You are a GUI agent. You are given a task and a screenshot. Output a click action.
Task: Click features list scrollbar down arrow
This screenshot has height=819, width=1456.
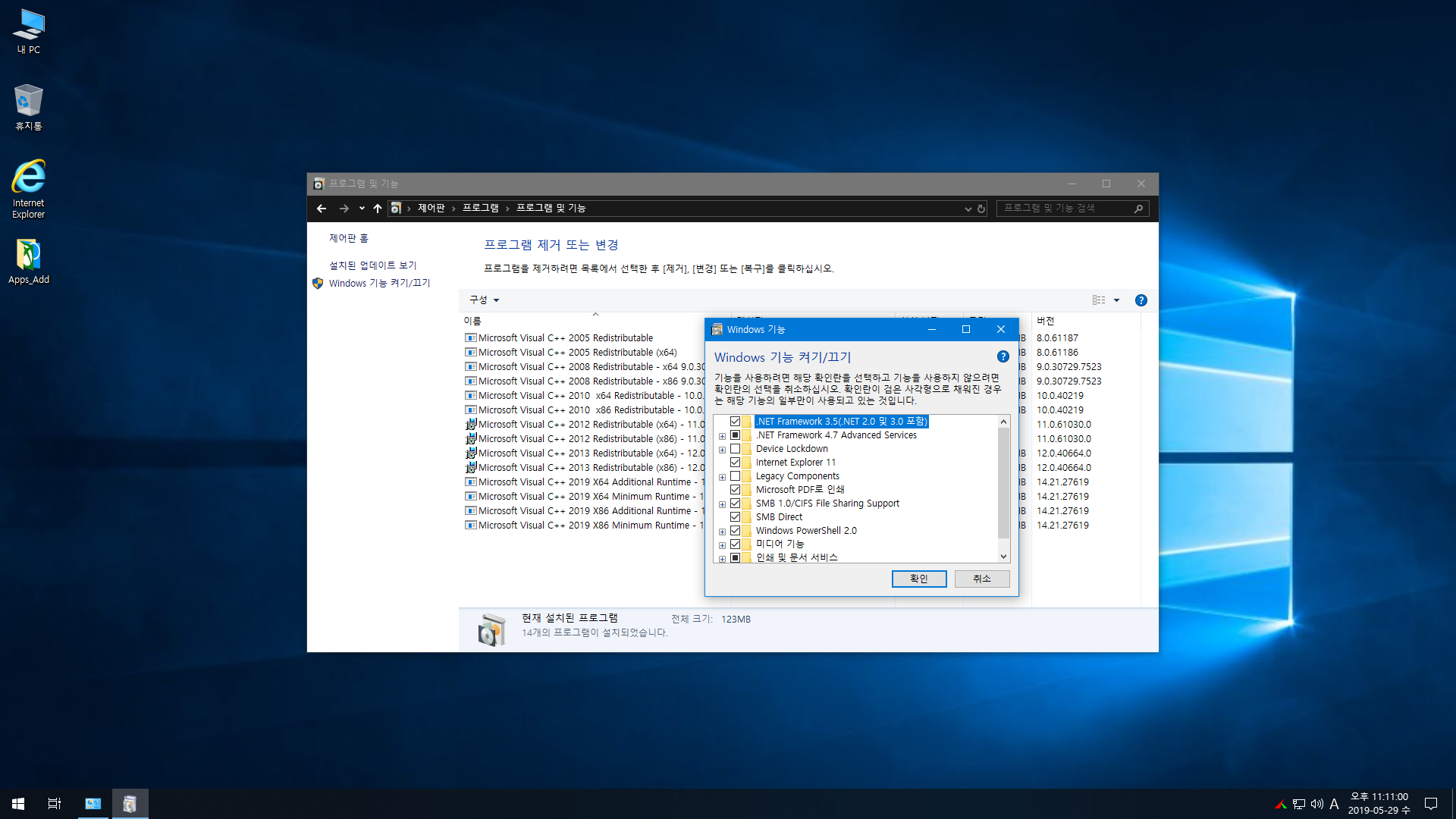1003,557
